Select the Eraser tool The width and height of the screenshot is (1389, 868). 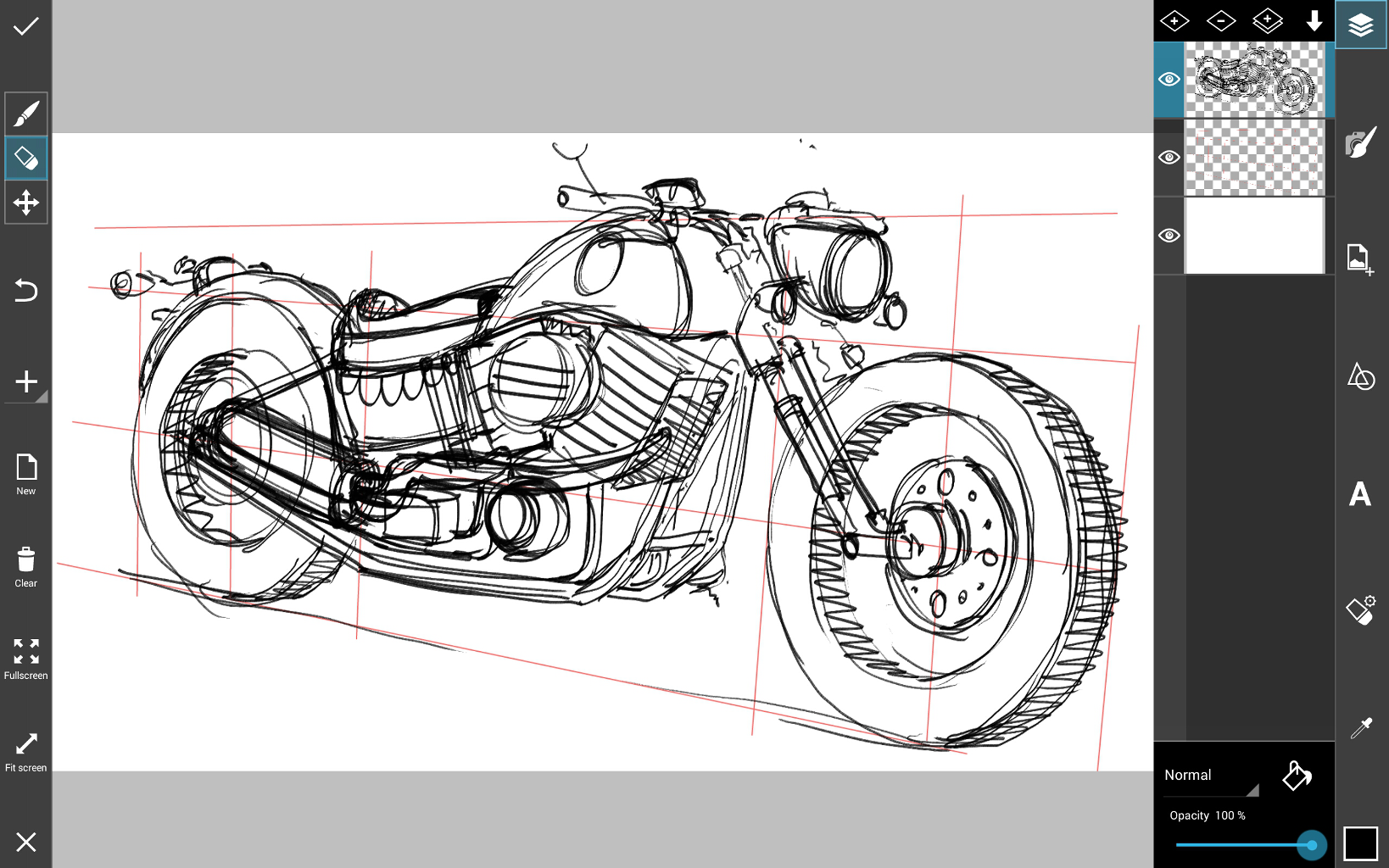[25, 158]
